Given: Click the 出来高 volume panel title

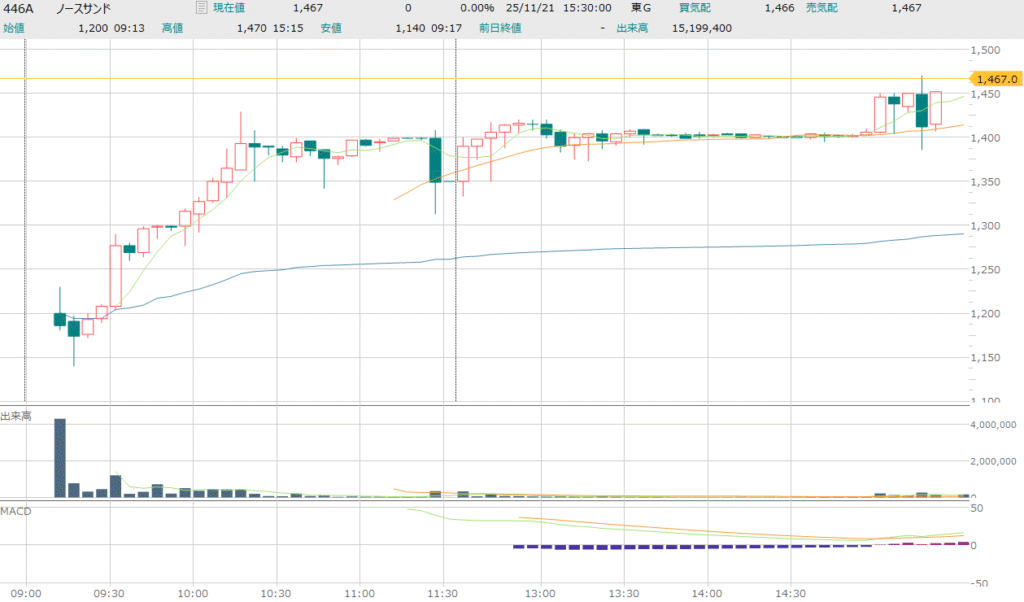Looking at the screenshot, I should [15, 416].
